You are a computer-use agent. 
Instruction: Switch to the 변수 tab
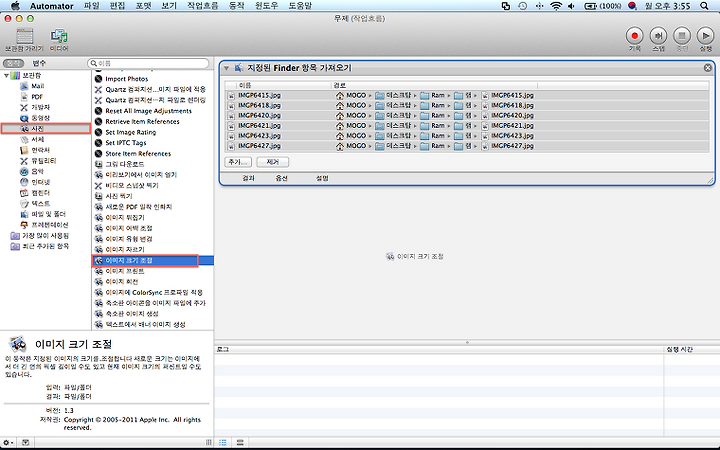click(x=39, y=63)
